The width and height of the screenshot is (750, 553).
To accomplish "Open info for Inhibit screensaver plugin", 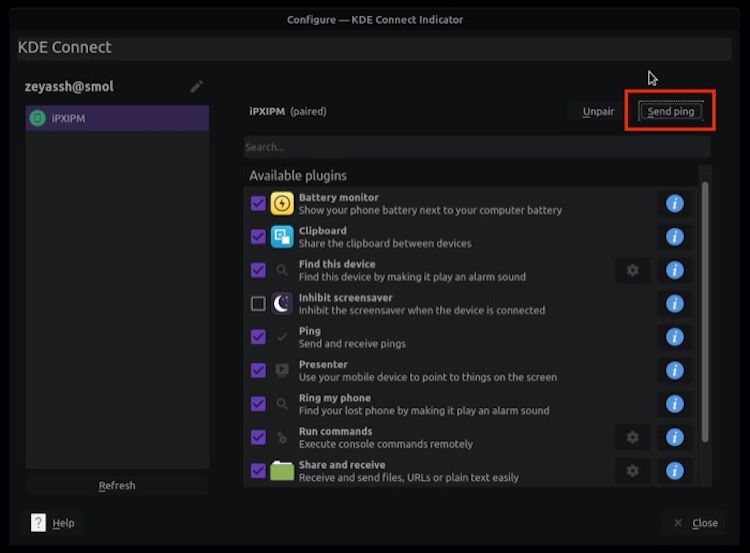I will tap(674, 304).
